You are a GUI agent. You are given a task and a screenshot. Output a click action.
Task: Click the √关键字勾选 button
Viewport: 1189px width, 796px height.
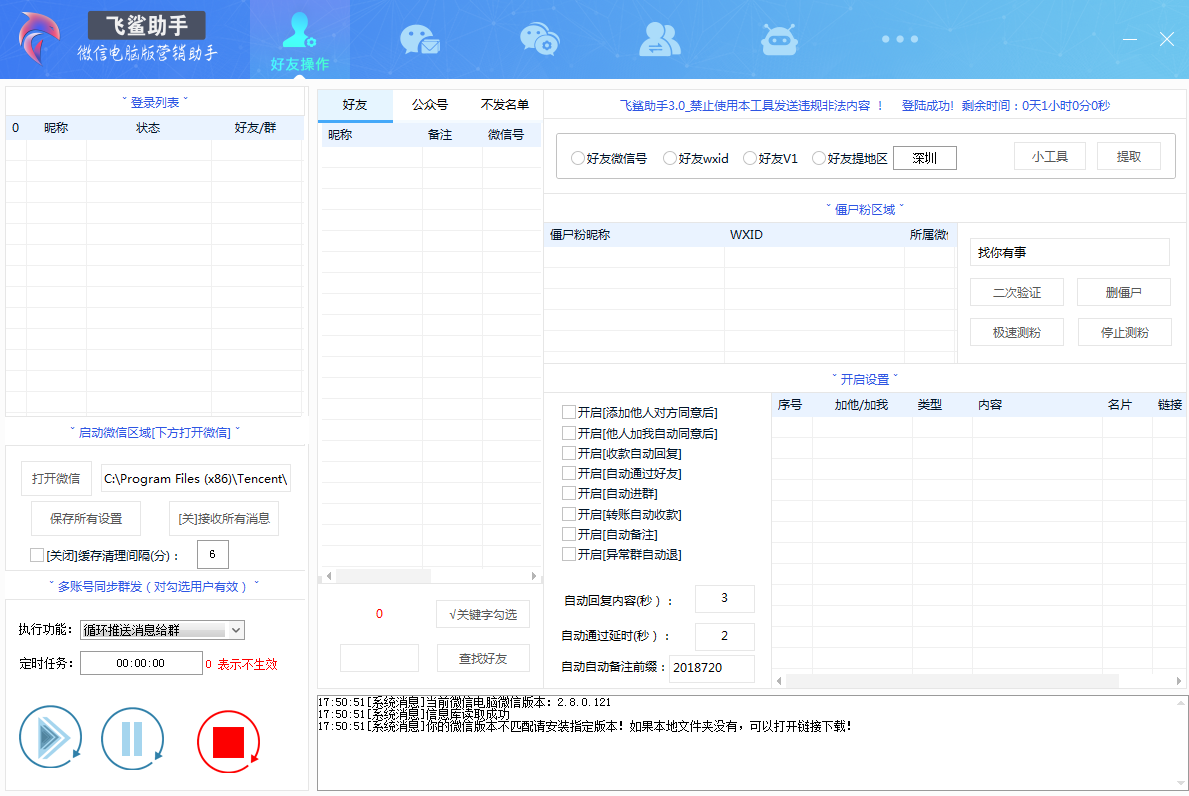pos(483,614)
